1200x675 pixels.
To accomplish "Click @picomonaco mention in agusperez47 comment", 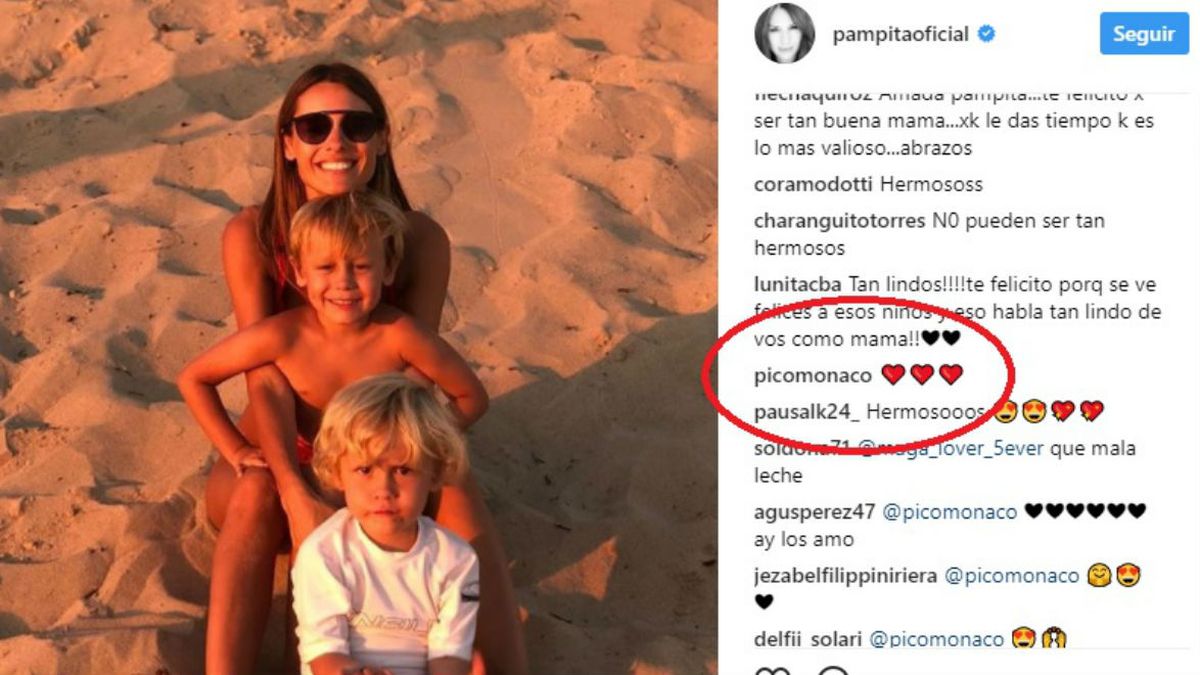I will [x=949, y=513].
